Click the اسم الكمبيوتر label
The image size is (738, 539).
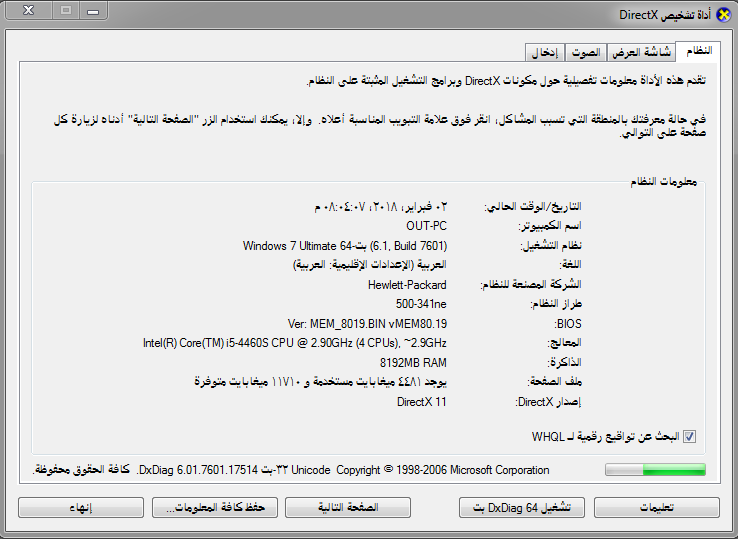pos(550,226)
